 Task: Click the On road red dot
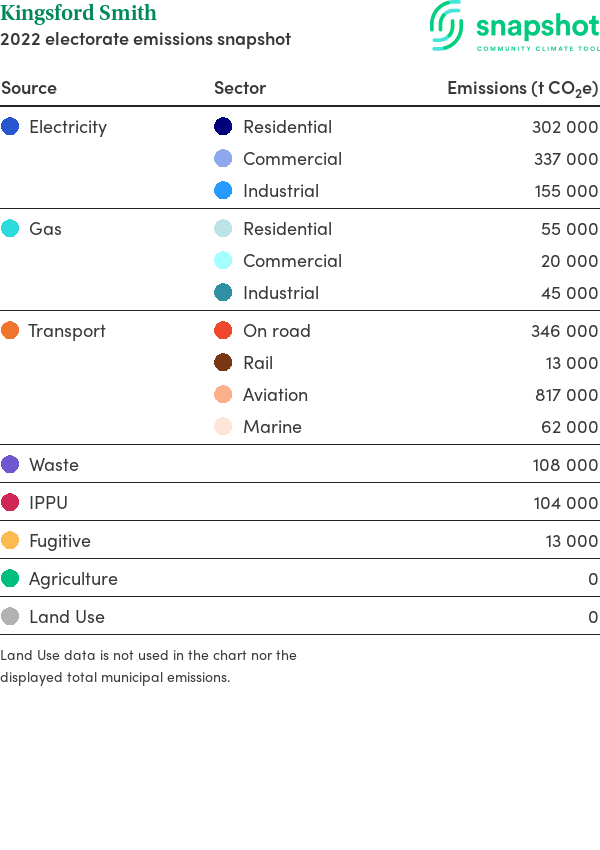point(223,330)
